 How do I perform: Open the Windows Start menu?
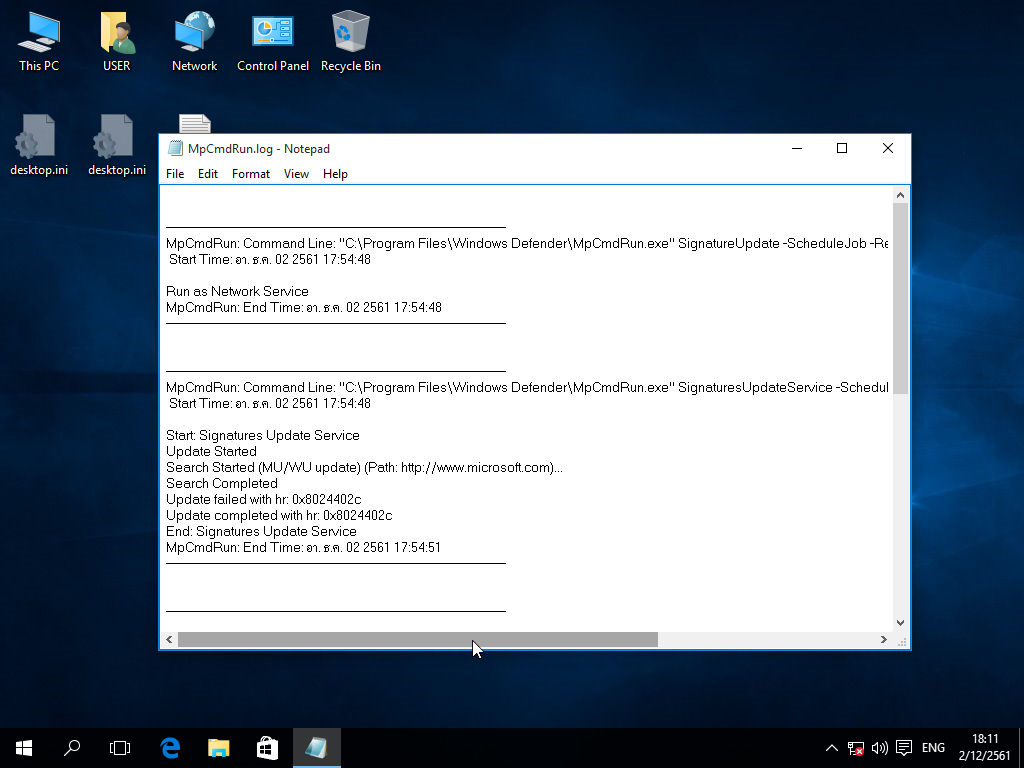(24, 747)
